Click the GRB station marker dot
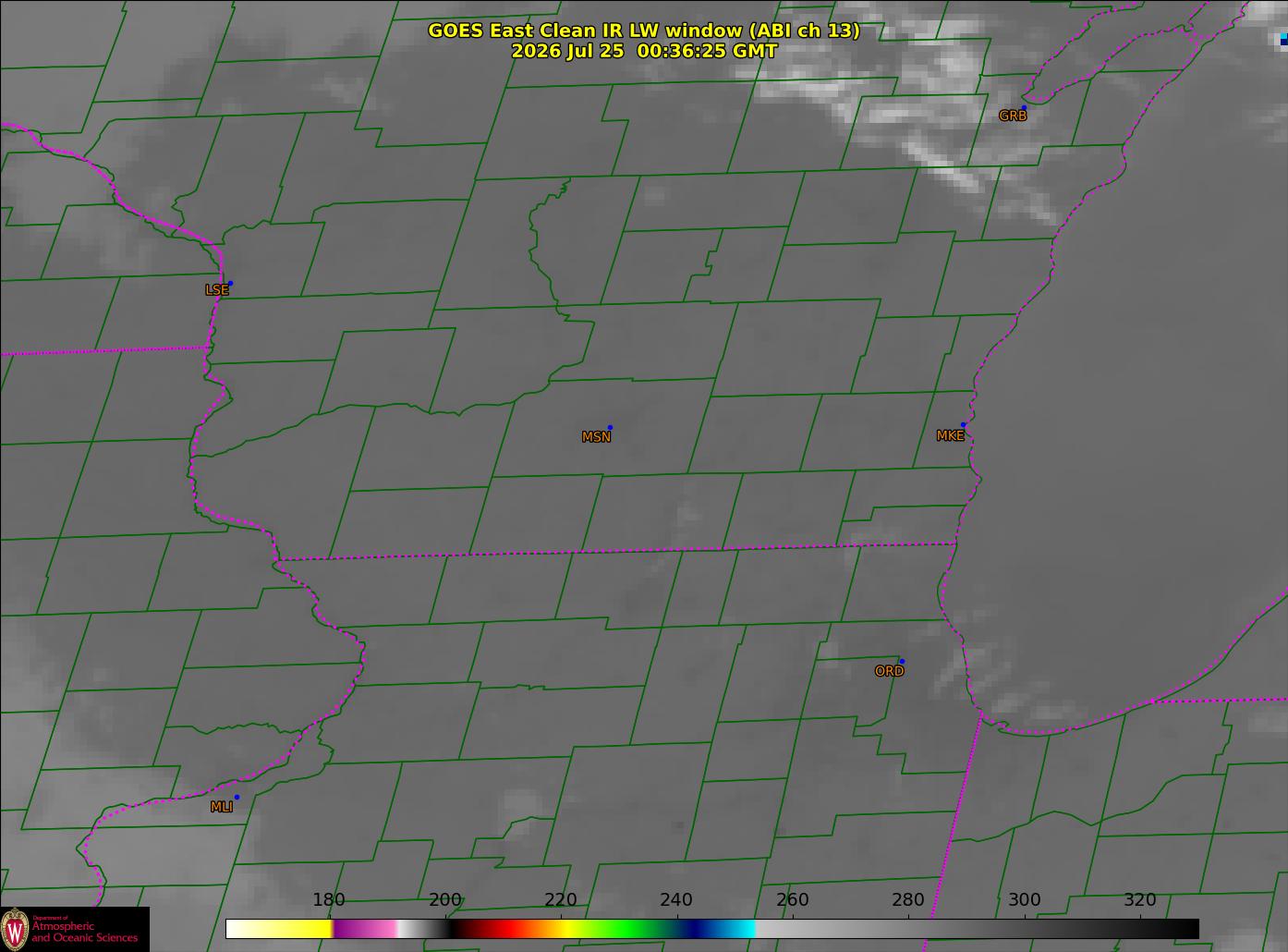The width and height of the screenshot is (1288, 952). click(x=1024, y=108)
